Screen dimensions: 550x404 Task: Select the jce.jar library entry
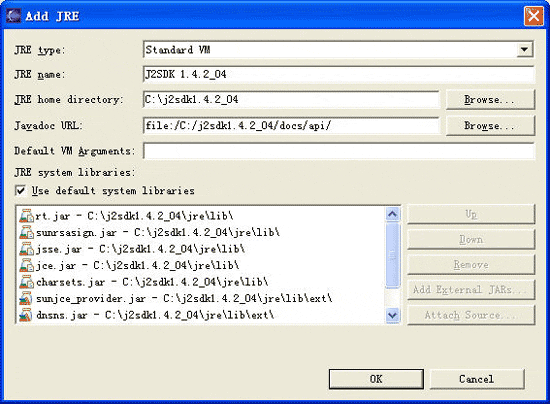129,265
